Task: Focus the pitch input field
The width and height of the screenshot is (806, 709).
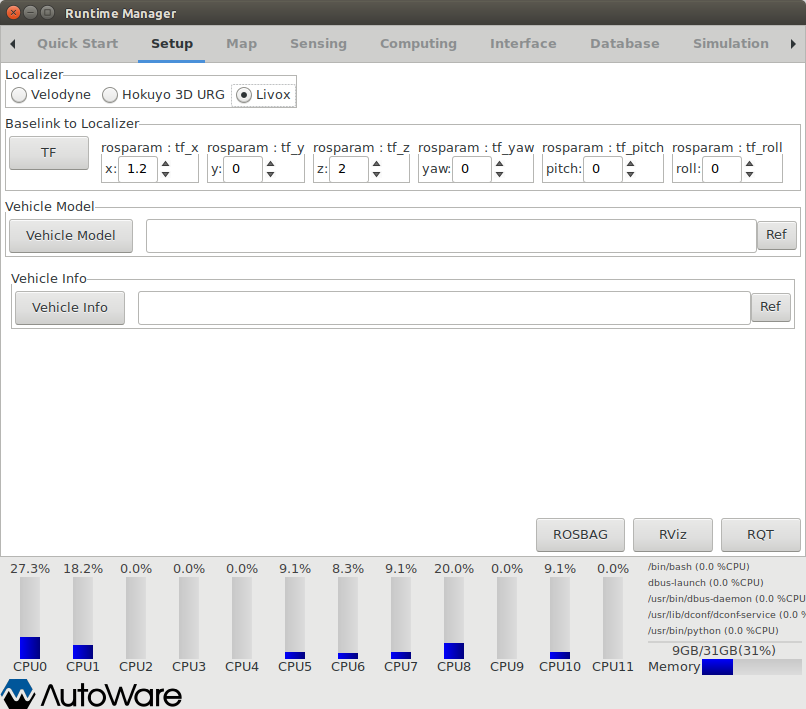Action: [603, 169]
